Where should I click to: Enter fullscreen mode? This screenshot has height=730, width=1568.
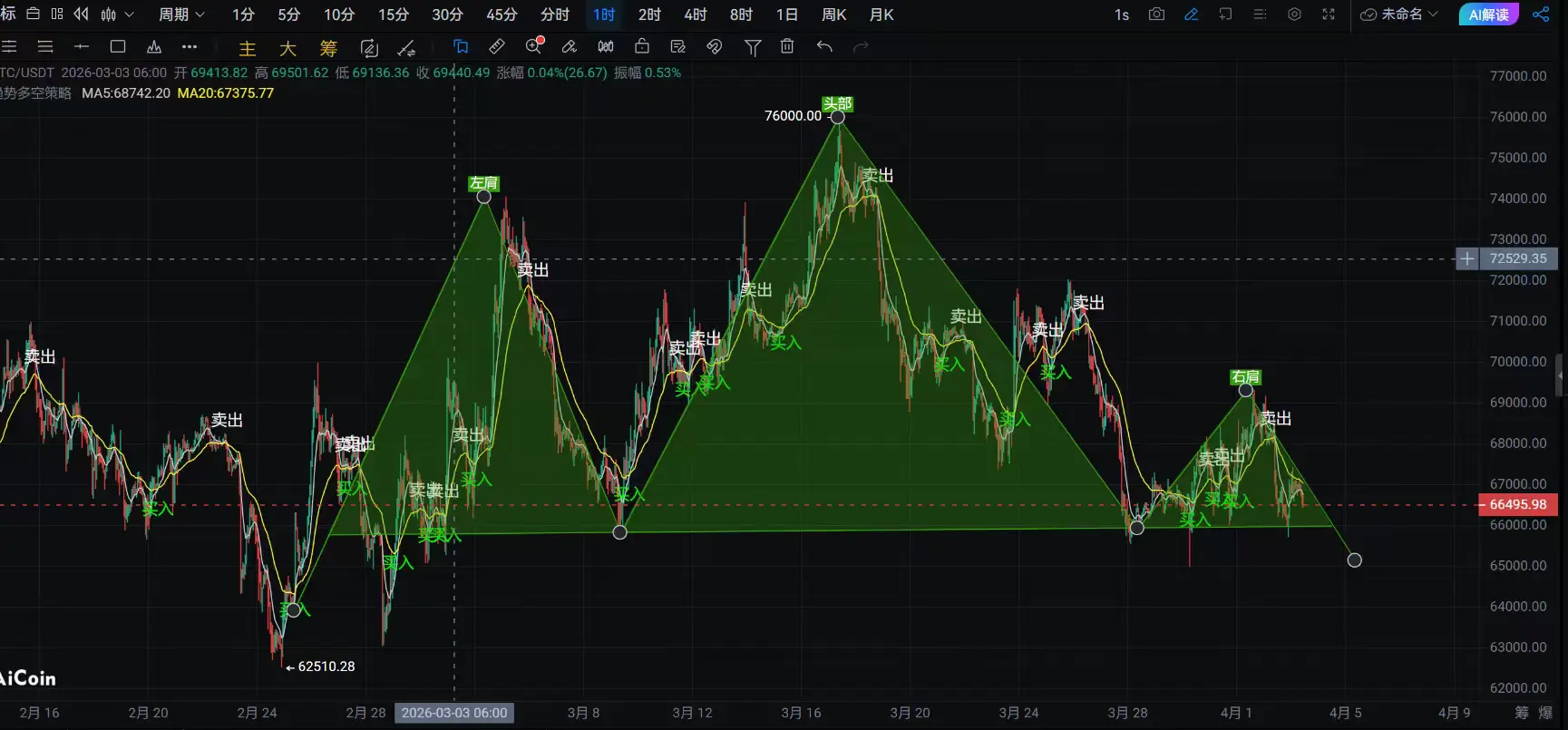click(x=1329, y=15)
